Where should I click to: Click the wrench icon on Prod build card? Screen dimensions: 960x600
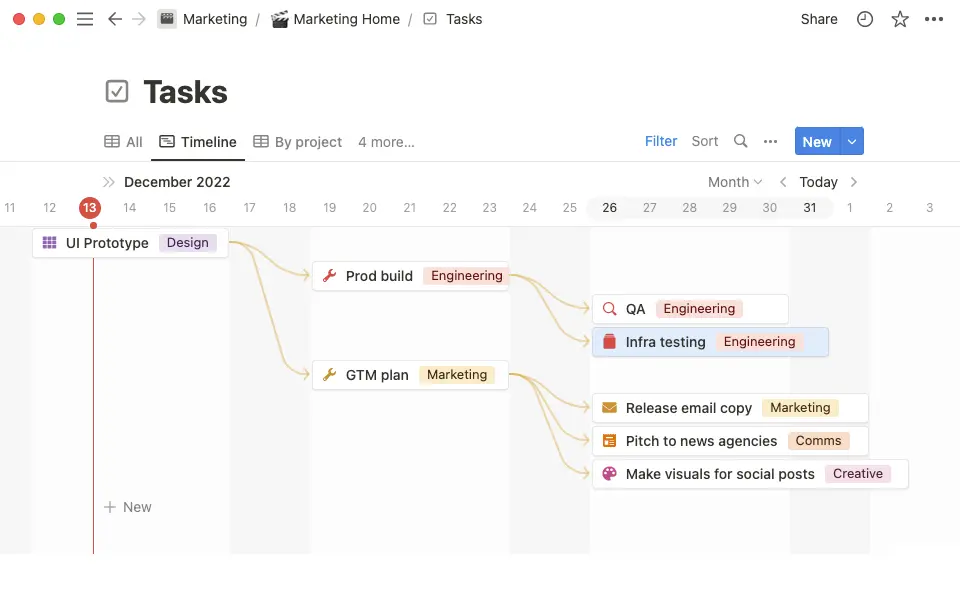tap(328, 275)
